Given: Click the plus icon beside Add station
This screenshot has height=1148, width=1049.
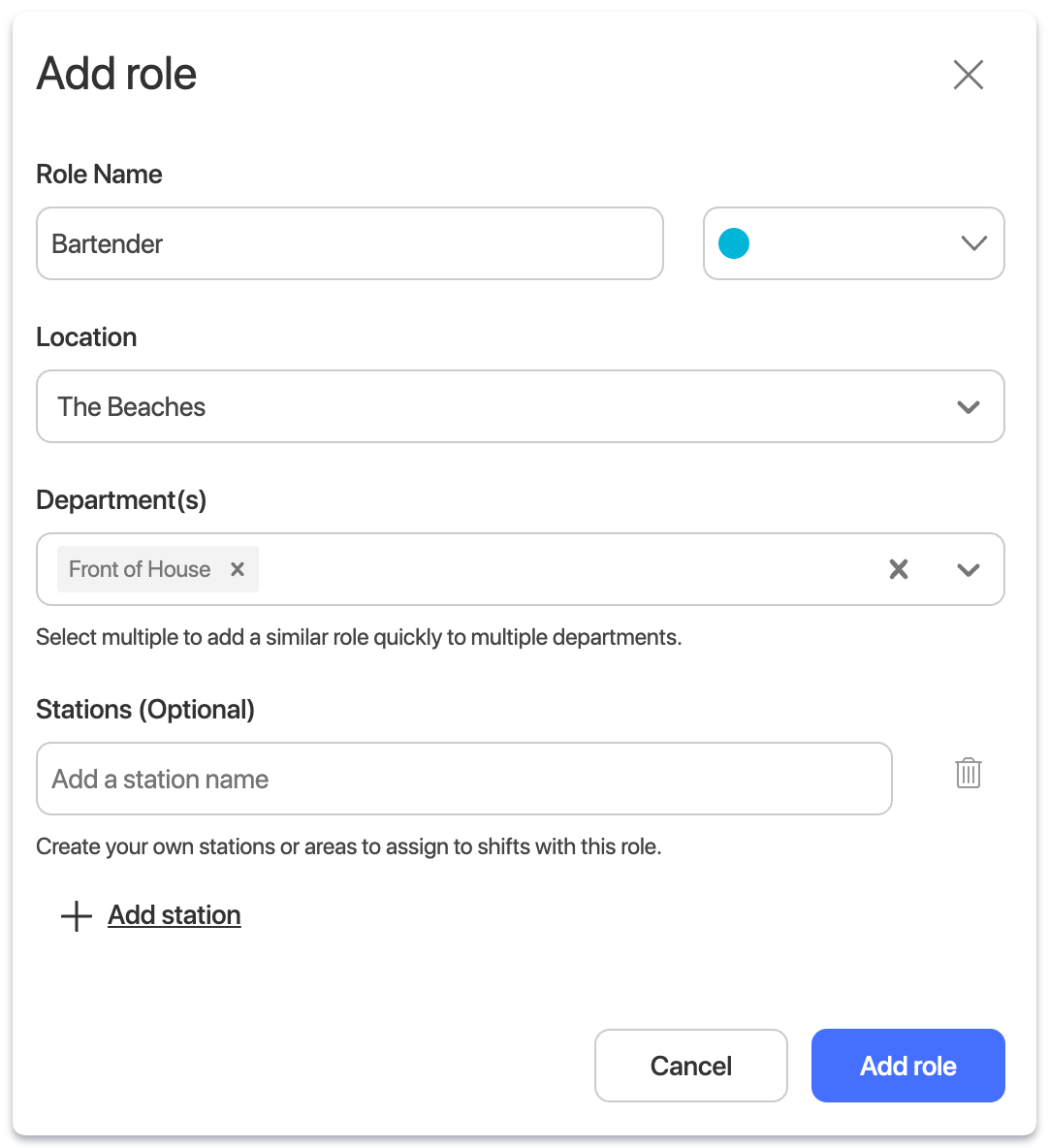Looking at the screenshot, I should (x=77, y=916).
